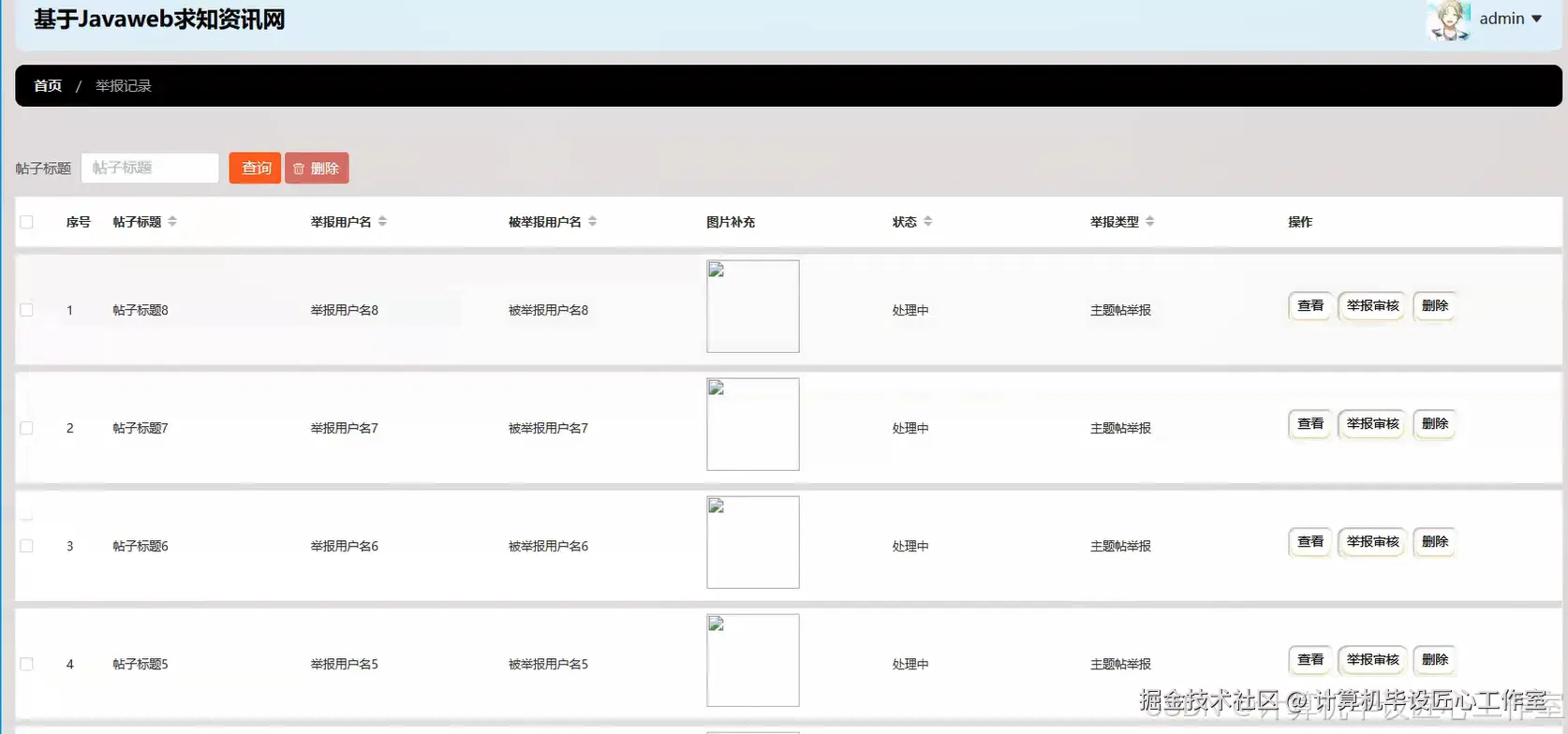Click the 被举报用户名5 cell
This screenshot has width=1568, height=734.
pyautogui.click(x=548, y=664)
